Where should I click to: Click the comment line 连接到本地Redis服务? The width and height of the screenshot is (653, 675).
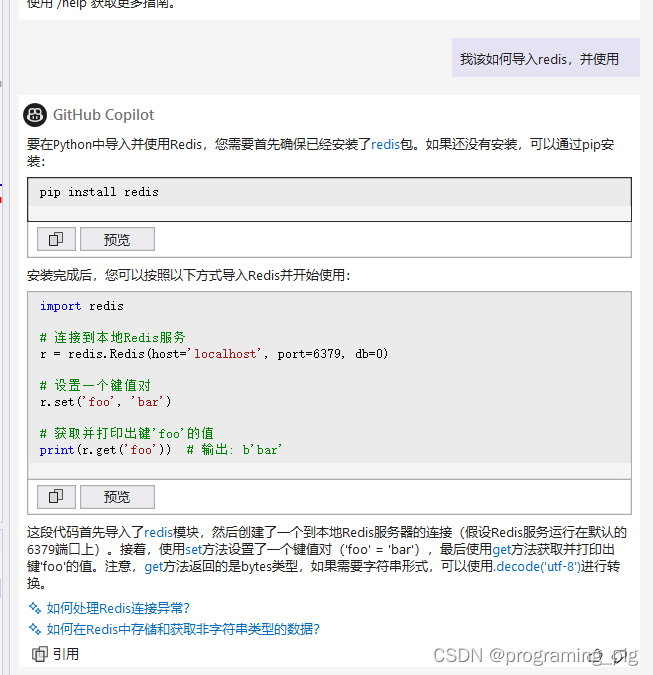click(x=113, y=338)
